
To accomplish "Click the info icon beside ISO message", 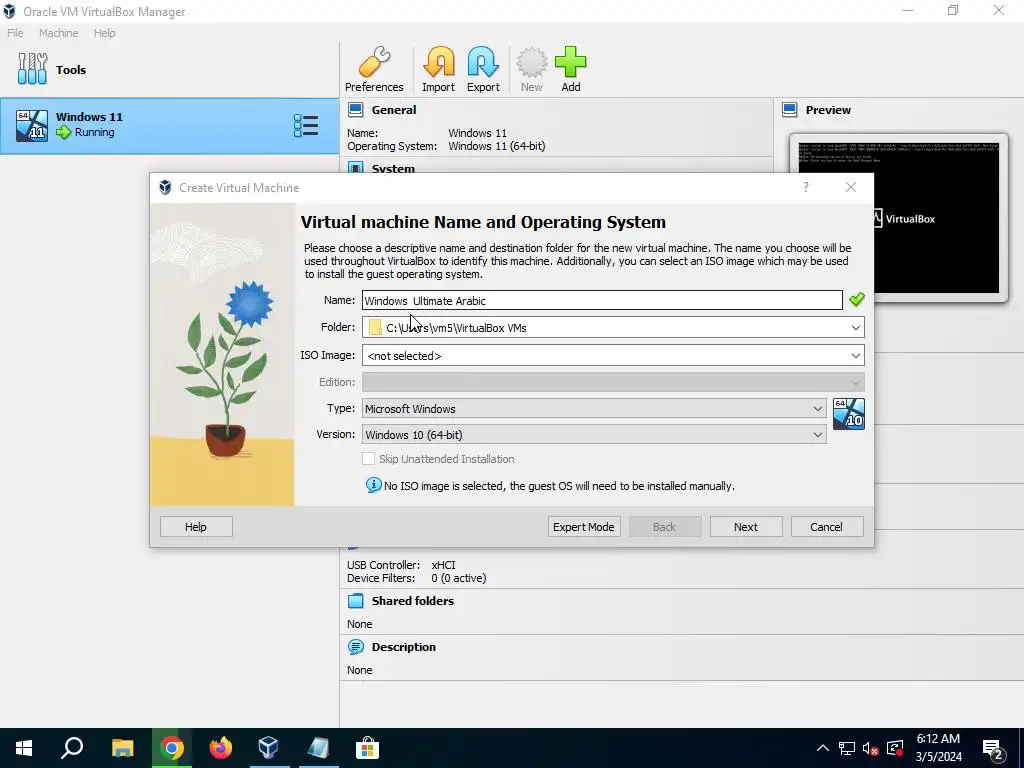I will click(374, 485).
